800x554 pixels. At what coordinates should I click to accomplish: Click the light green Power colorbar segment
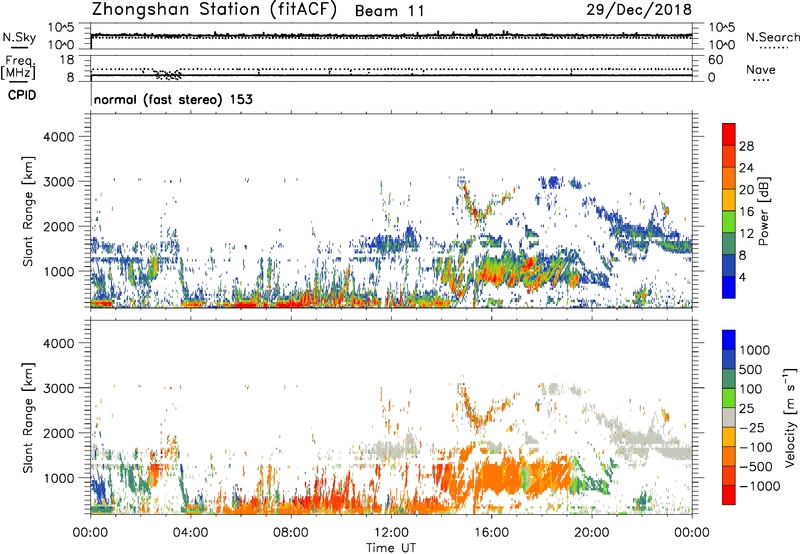(x=729, y=222)
